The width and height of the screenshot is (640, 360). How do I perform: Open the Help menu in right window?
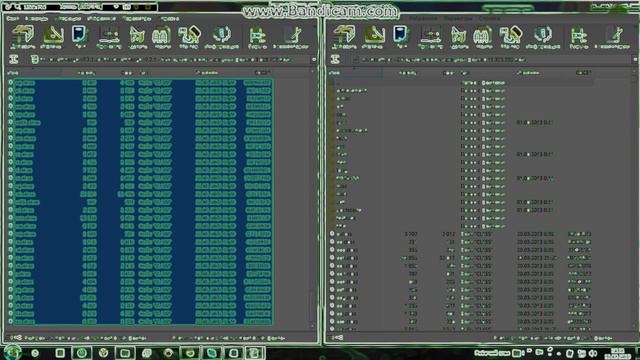[490, 19]
